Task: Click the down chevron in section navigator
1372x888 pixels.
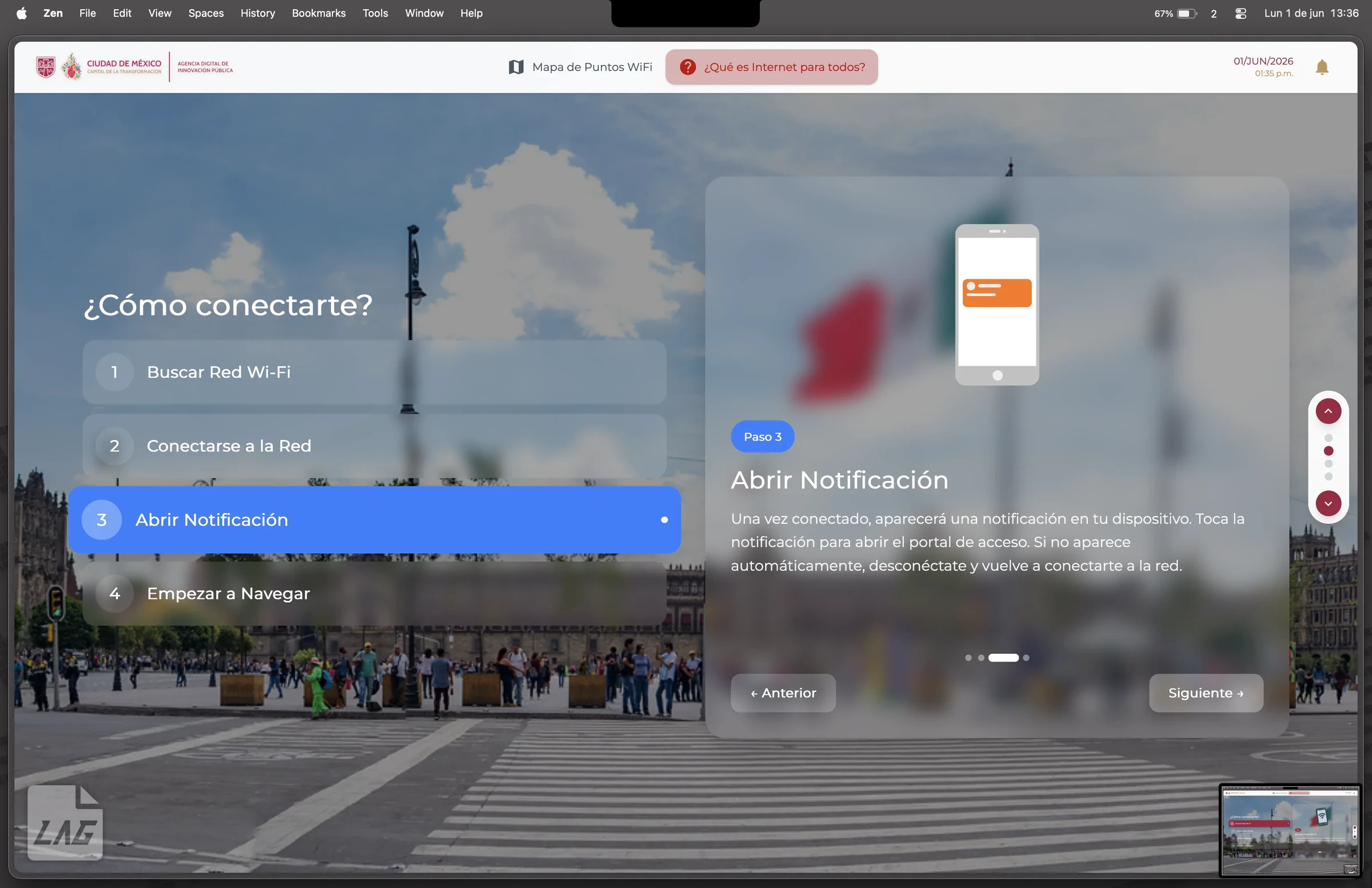Action: (1328, 503)
